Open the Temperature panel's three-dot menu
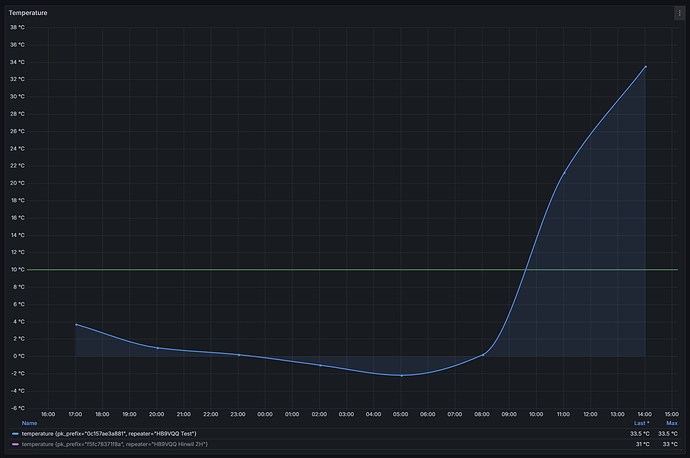 (679, 13)
